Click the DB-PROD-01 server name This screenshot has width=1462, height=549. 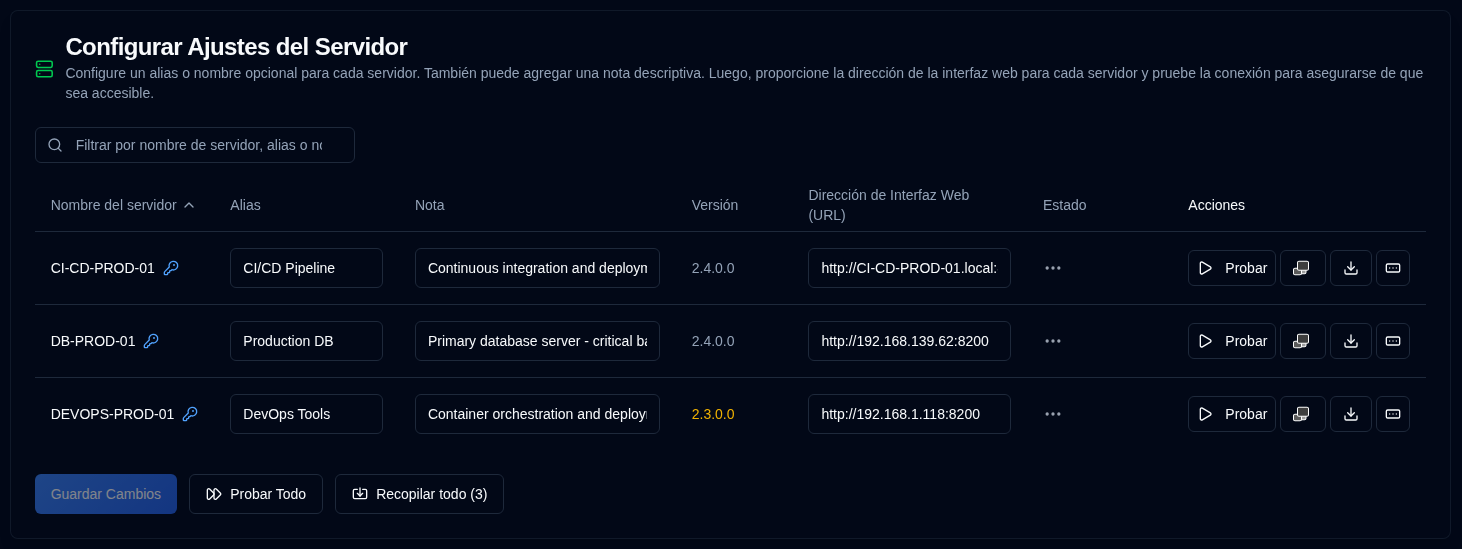(x=93, y=341)
